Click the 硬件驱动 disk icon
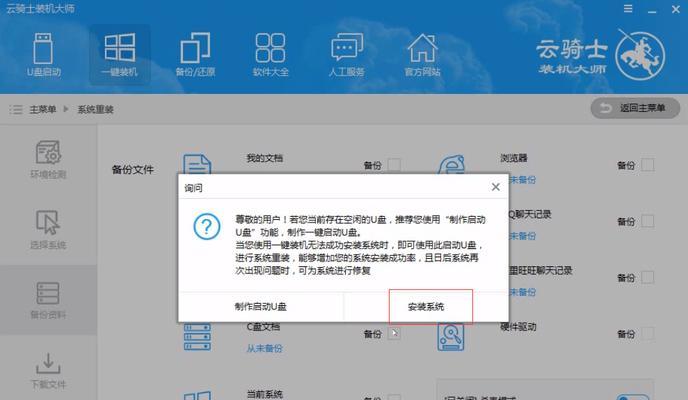The width and height of the screenshot is (688, 400). click(x=451, y=337)
